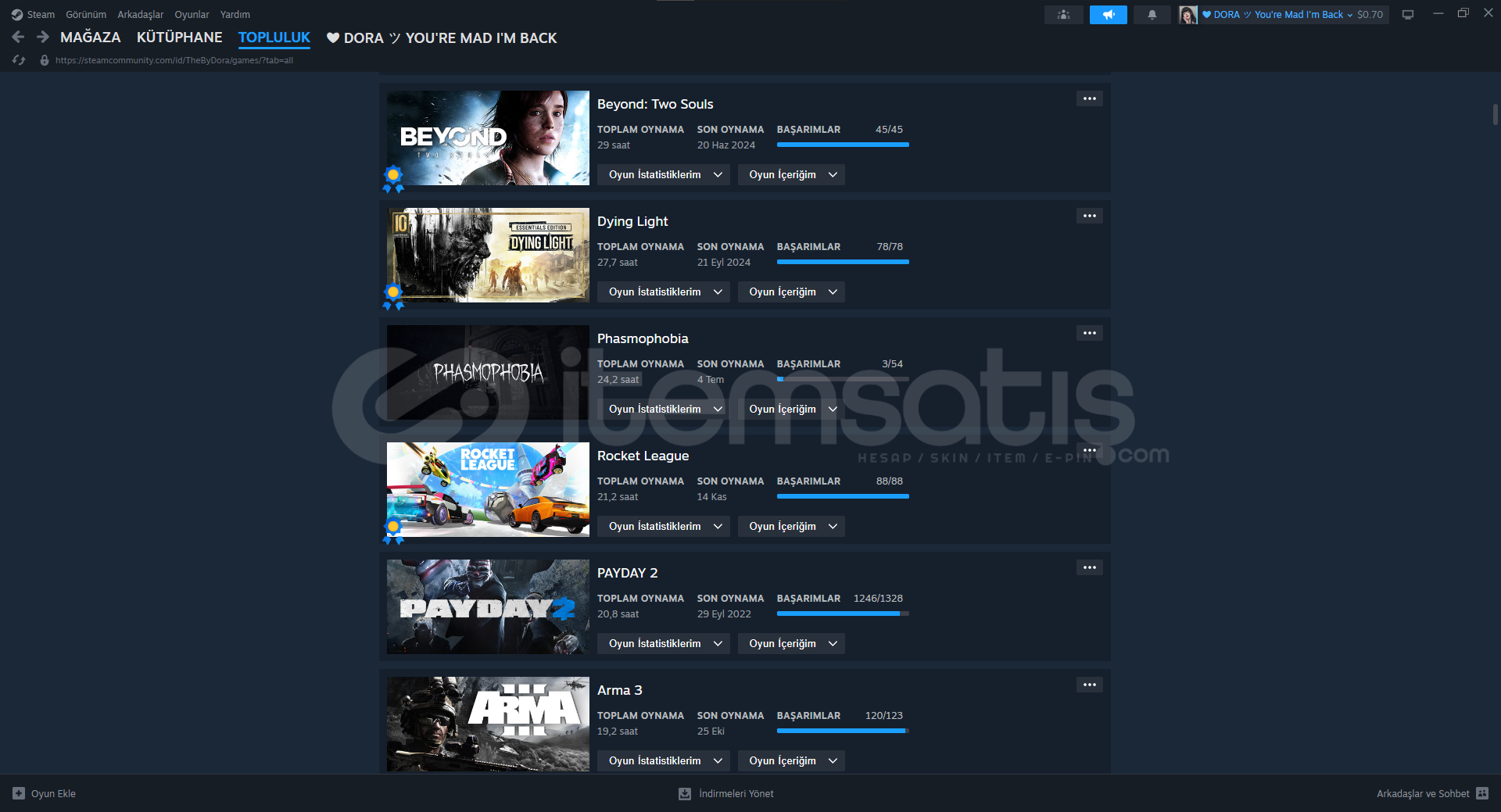Open the options menu for PAYDAY 2
1501x812 pixels.
1090,567
